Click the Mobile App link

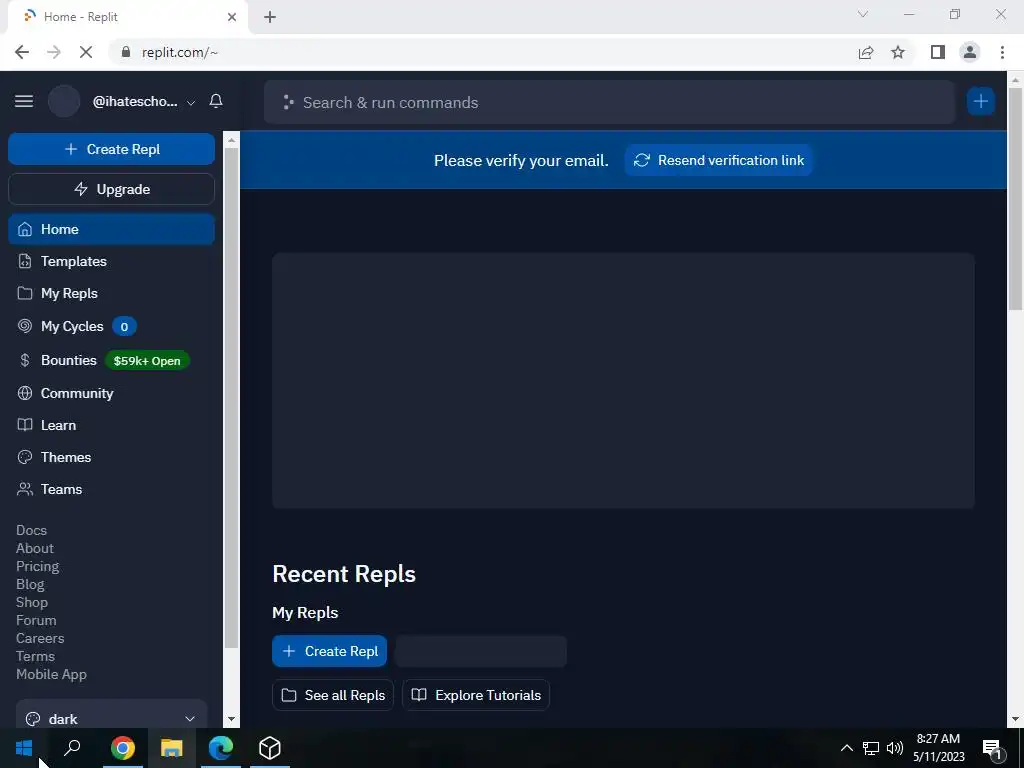[51, 674]
